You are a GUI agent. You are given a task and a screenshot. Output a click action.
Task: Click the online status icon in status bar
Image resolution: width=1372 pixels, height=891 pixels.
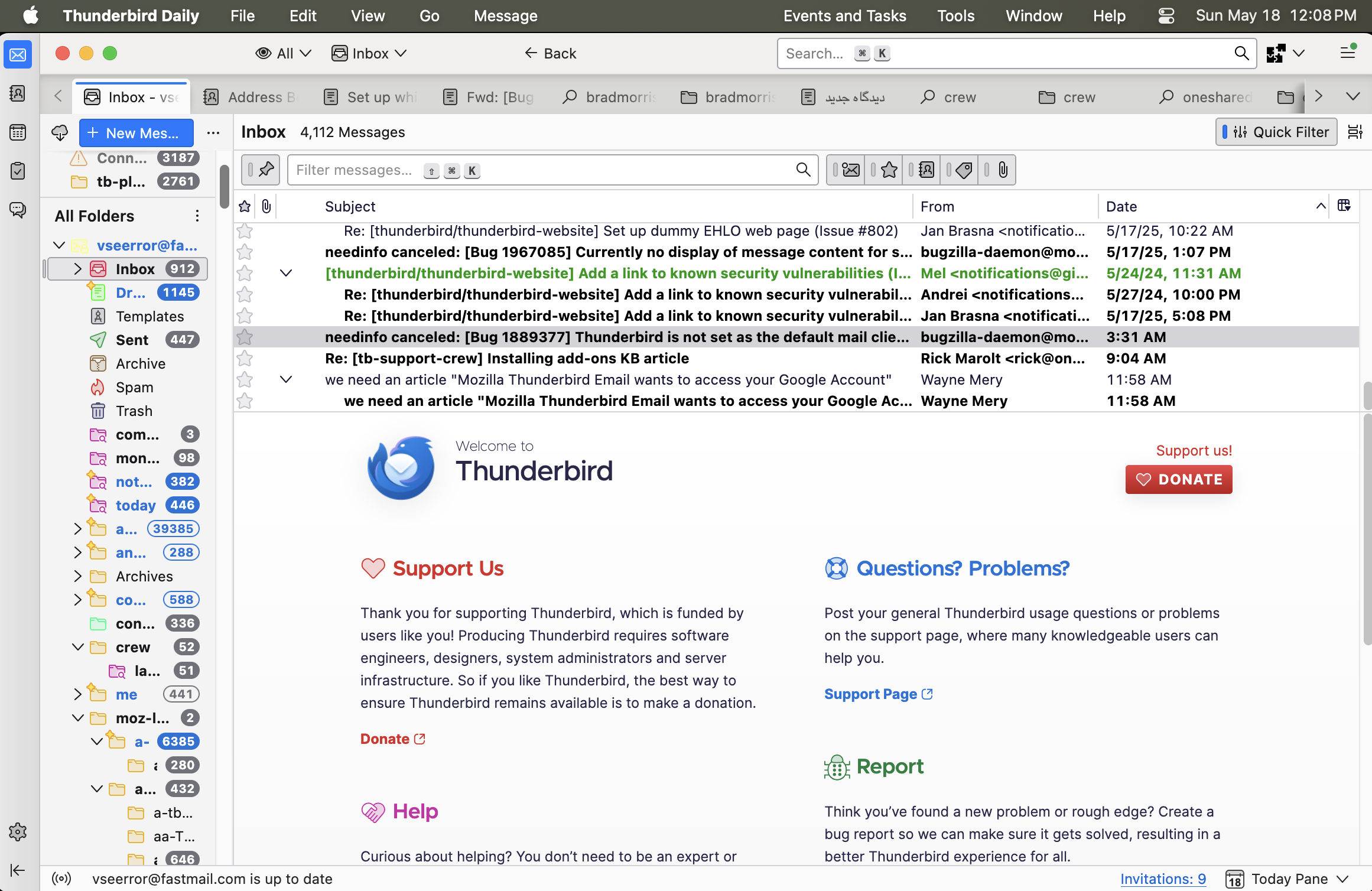[x=61, y=879]
